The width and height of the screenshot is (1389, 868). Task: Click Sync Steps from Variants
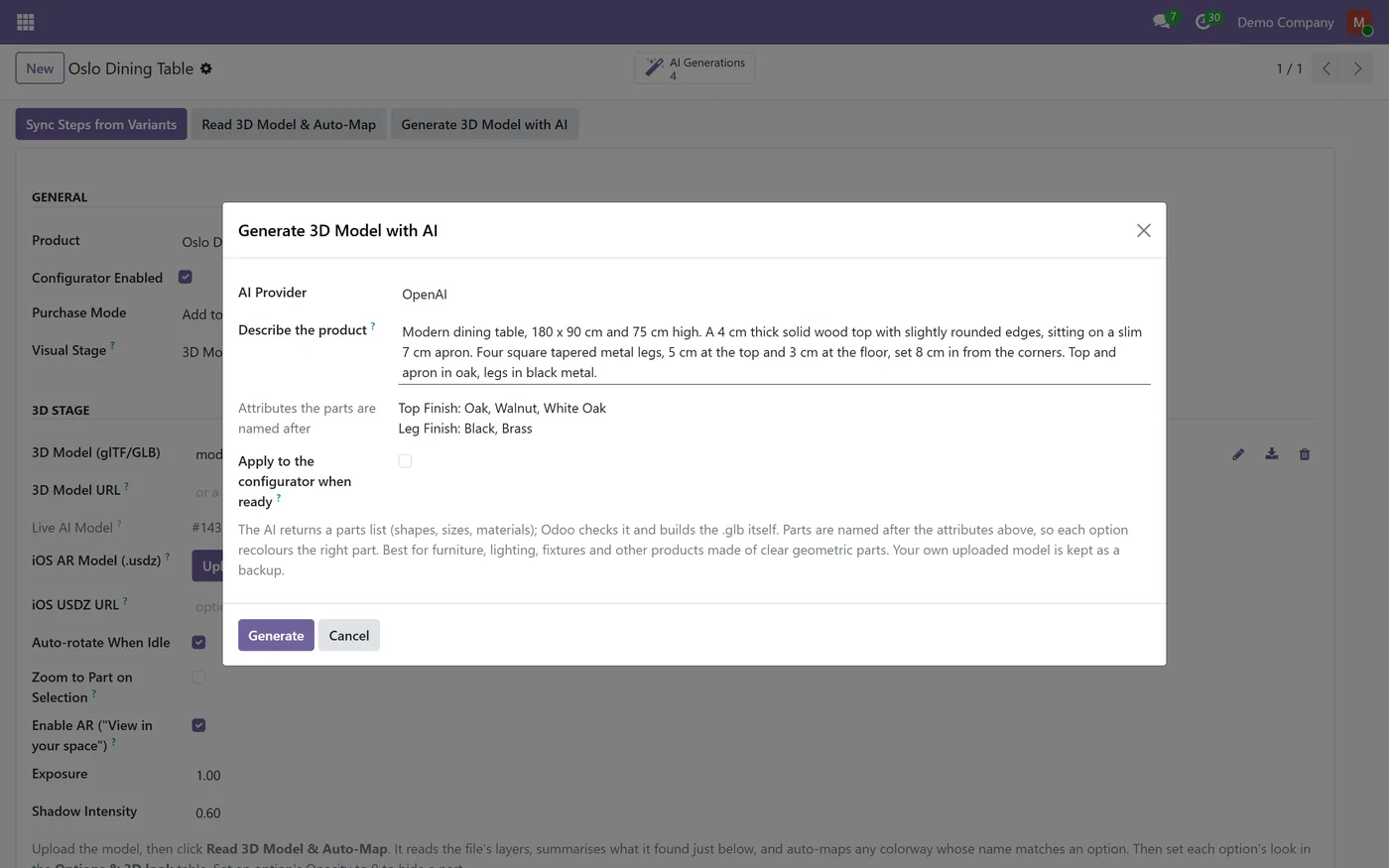pos(101,124)
